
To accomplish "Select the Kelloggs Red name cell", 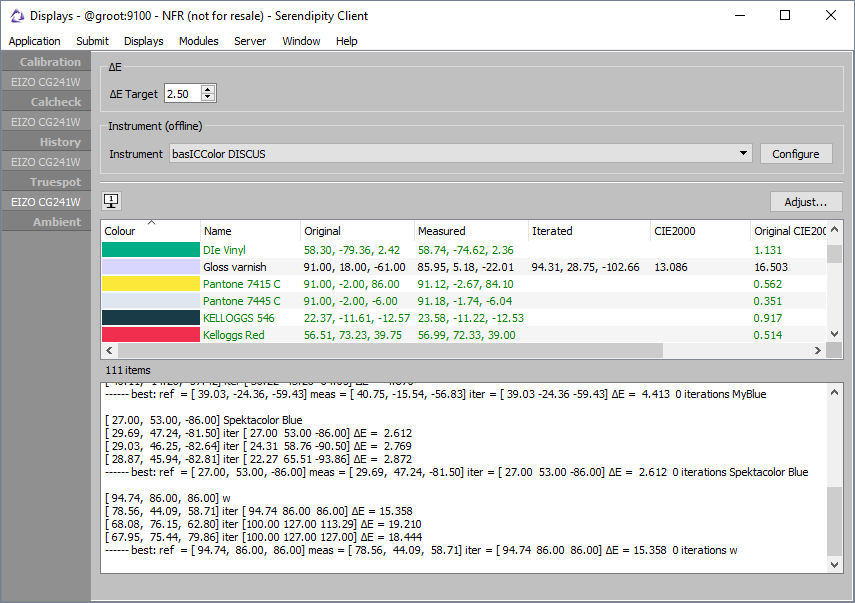I will pyautogui.click(x=233, y=335).
